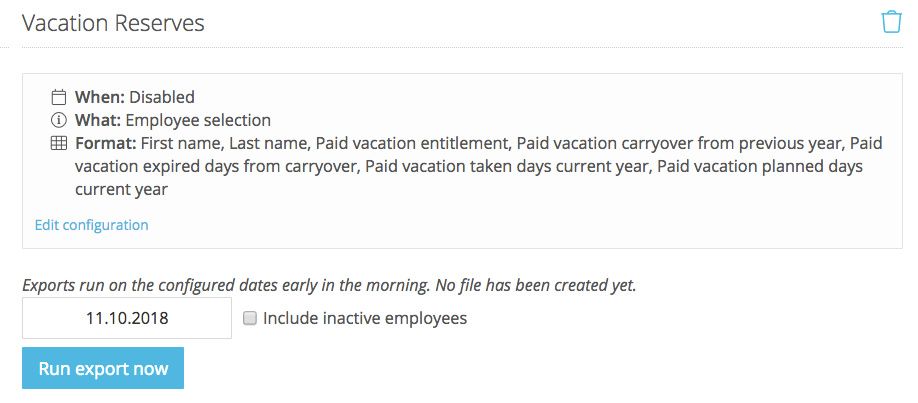This screenshot has height=403, width=918.
Task: Click Paid vacation entitlement in the format list
Action: [x=412, y=143]
